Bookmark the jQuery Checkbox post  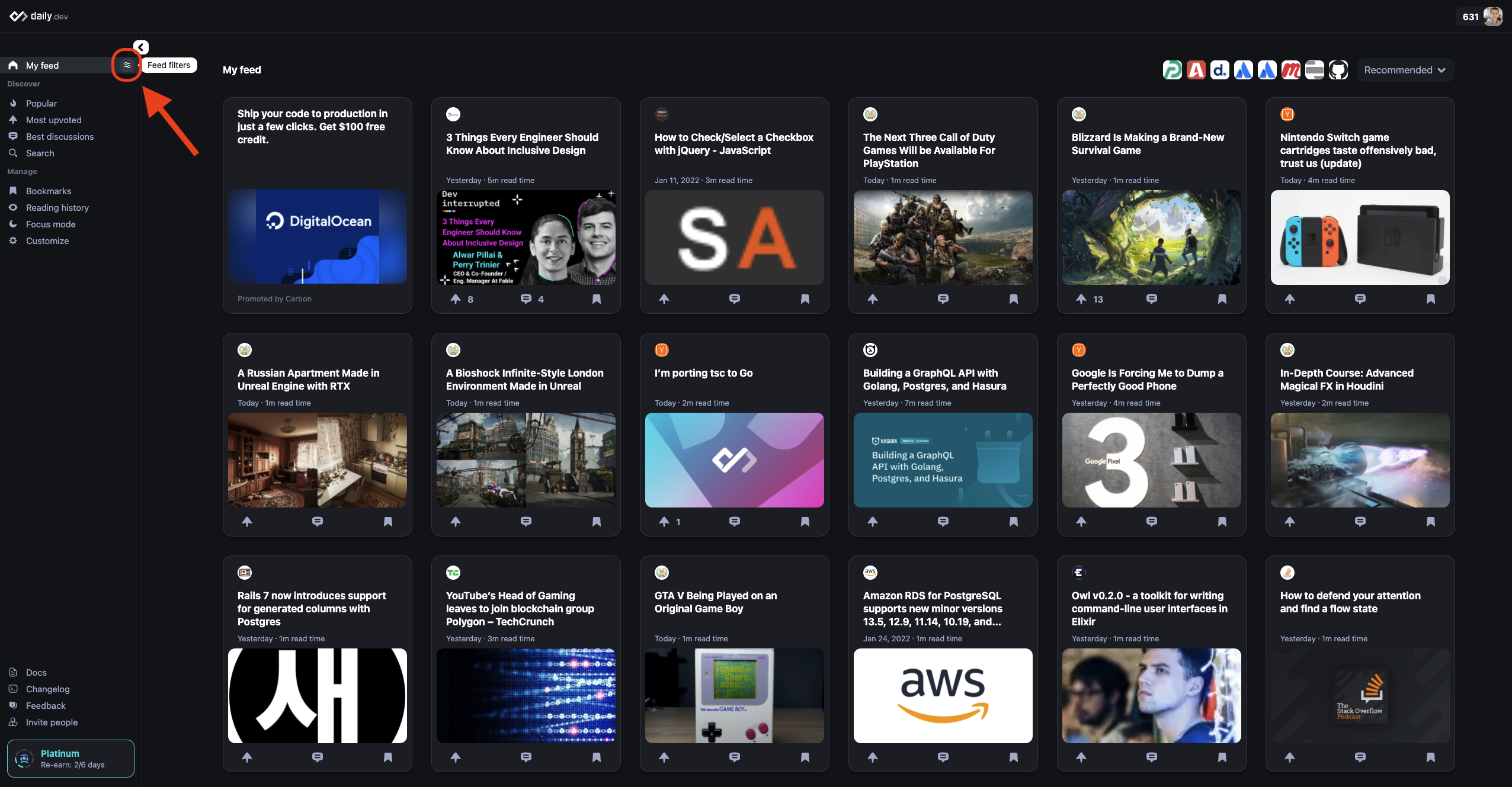point(805,299)
